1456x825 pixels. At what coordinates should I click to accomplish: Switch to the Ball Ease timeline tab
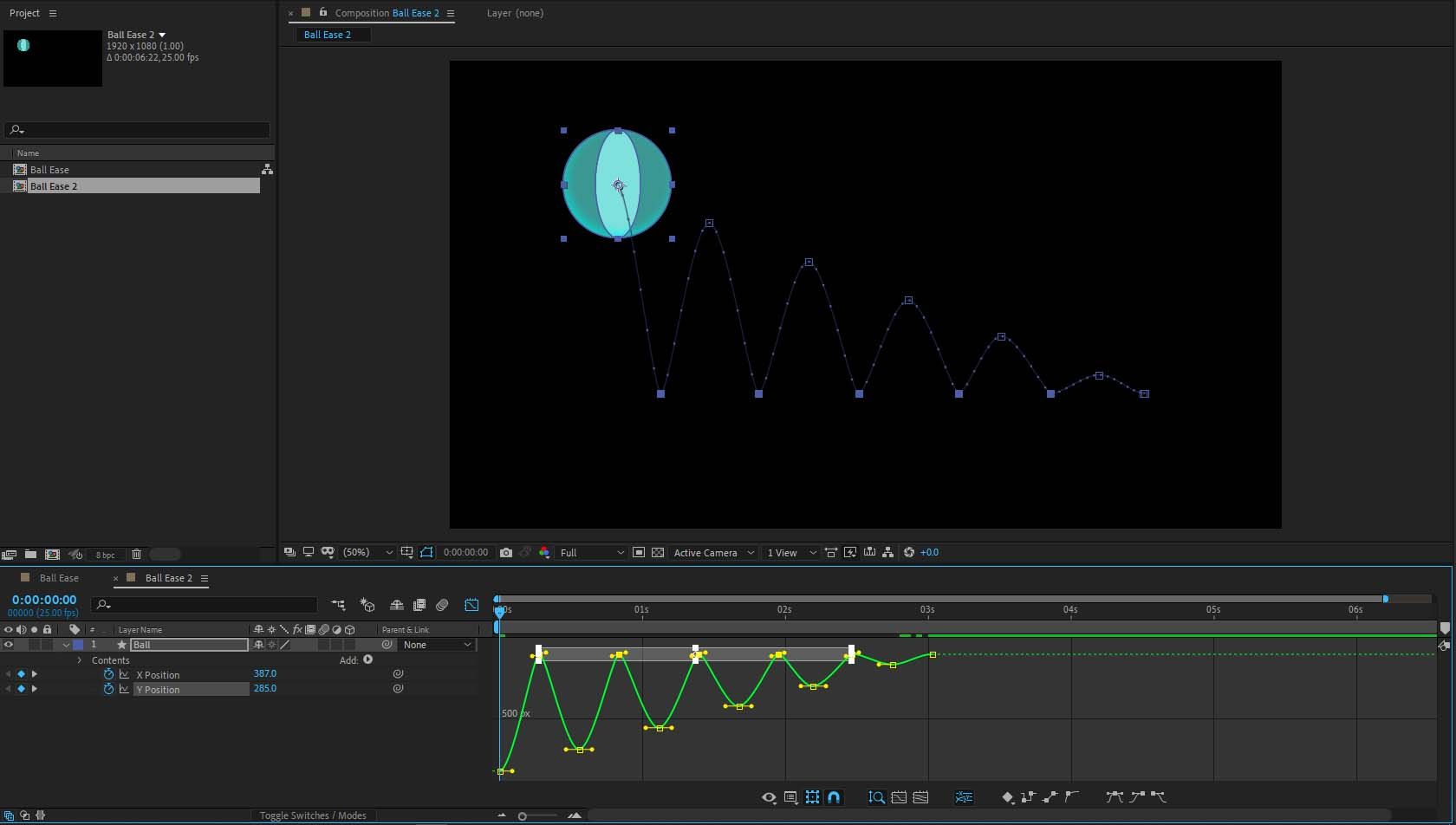point(59,578)
